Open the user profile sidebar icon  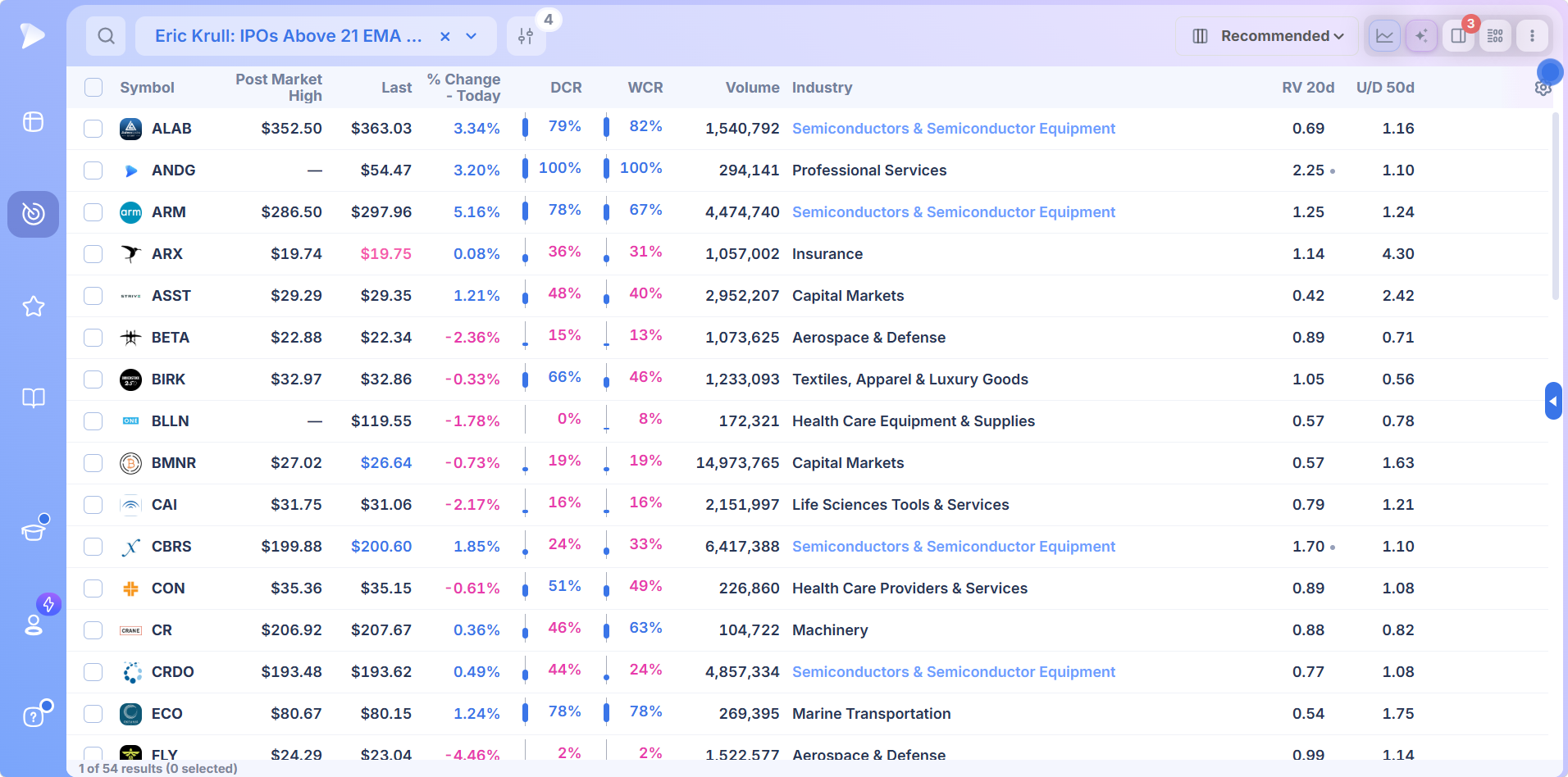(33, 625)
